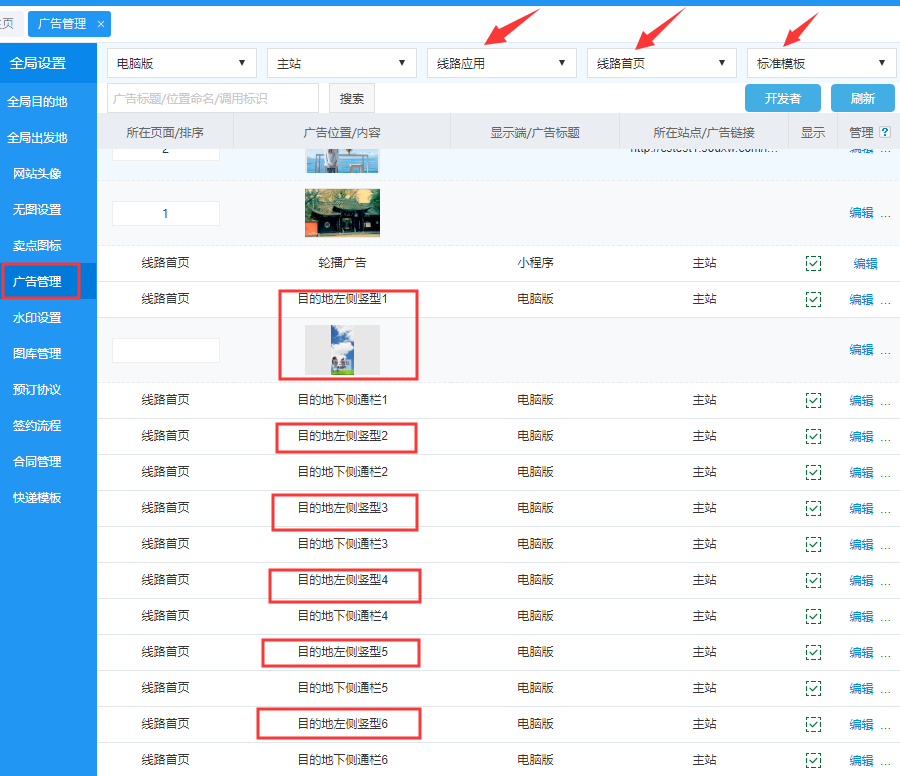This screenshot has height=776, width=900.
Task: Expand the 线路应用 dropdown
Action: [501, 63]
